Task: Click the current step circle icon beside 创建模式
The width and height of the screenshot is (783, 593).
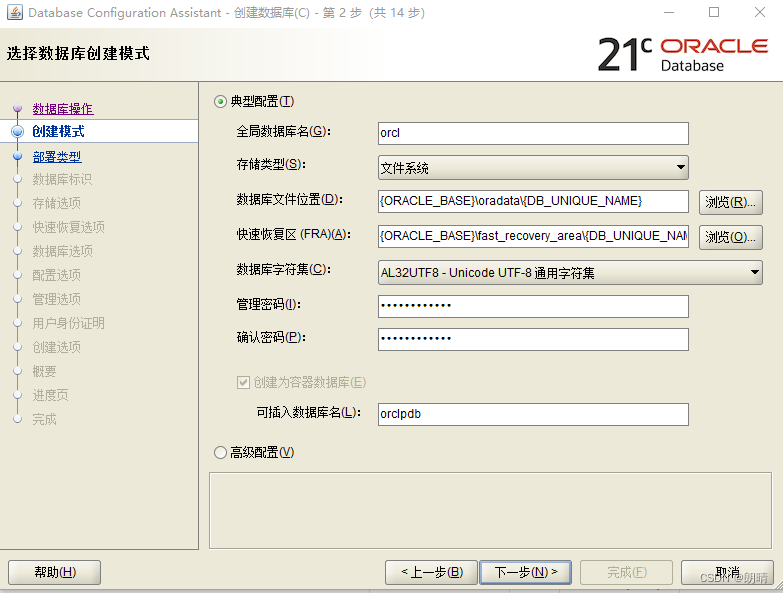Action: (17, 131)
